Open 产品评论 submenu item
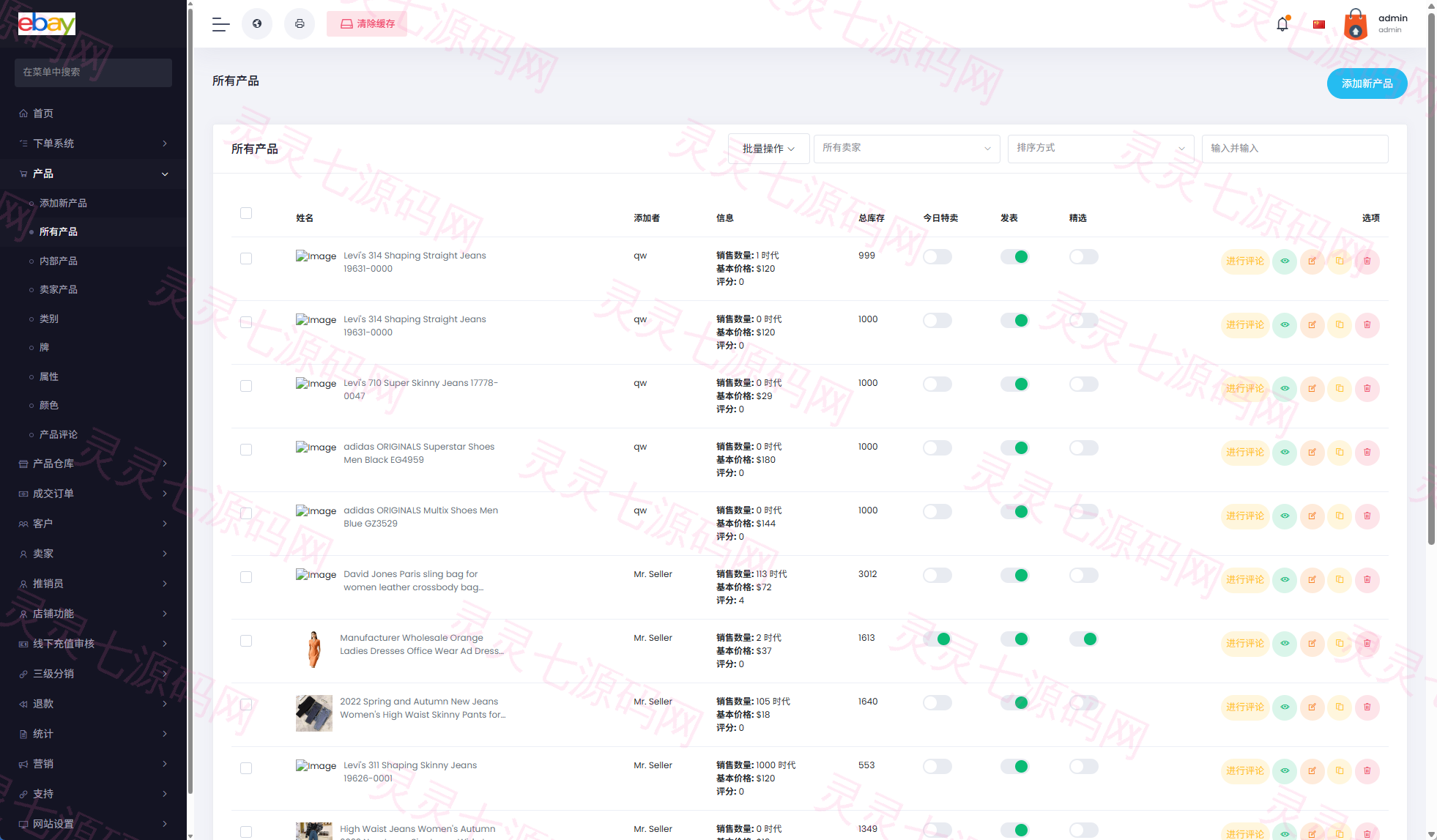This screenshot has height=840, width=1437. [x=59, y=434]
